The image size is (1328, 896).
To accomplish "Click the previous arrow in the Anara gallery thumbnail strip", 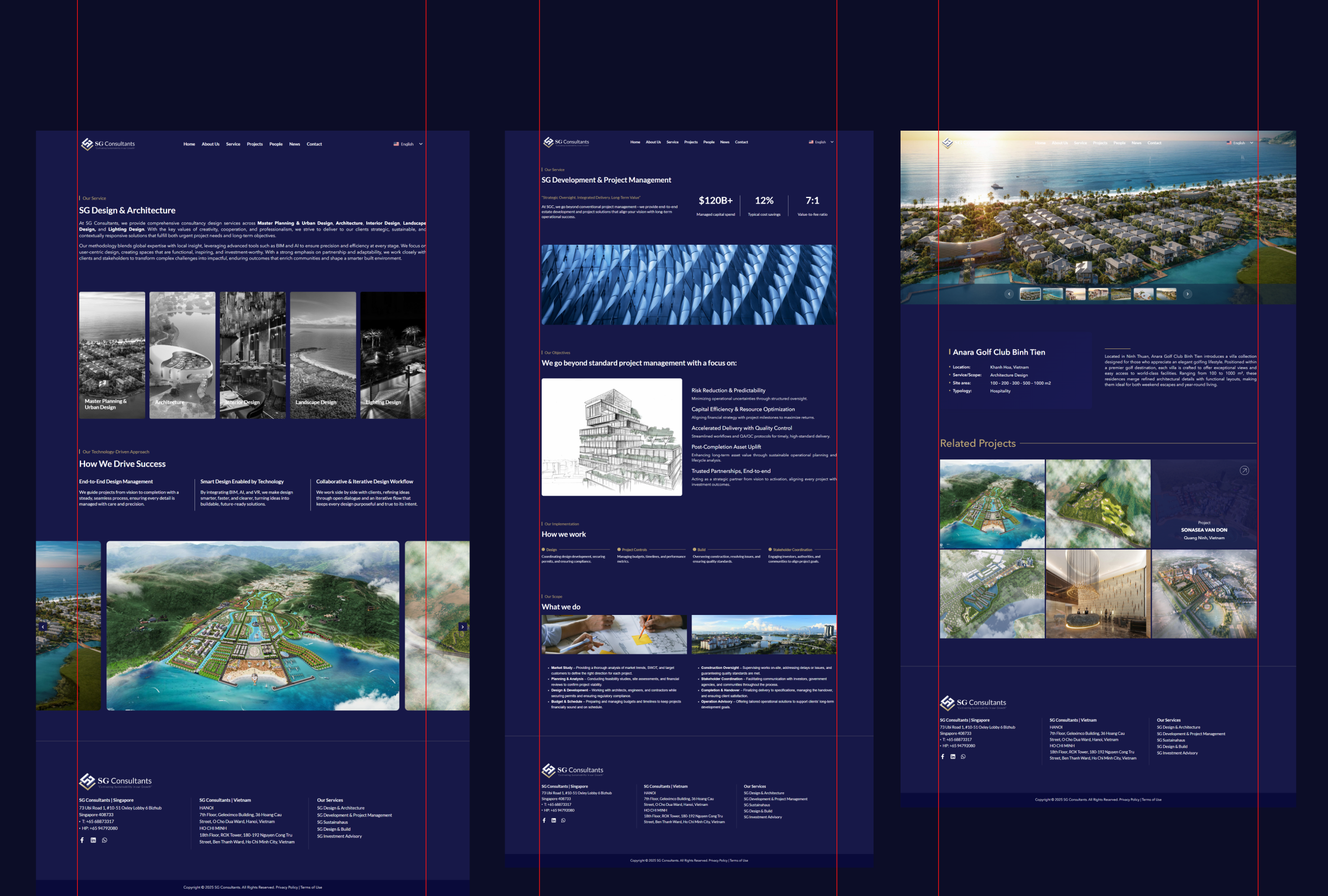I will click(x=1009, y=294).
